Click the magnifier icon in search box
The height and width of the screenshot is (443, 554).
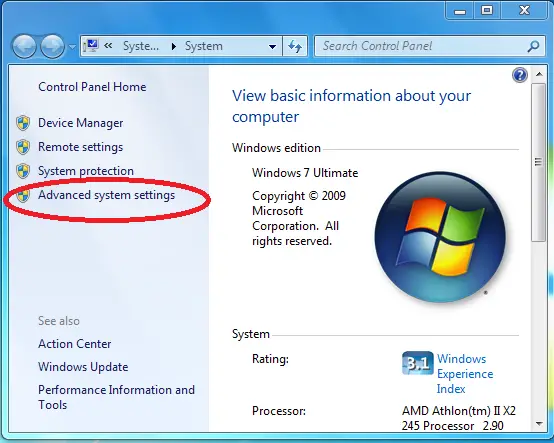[x=534, y=46]
